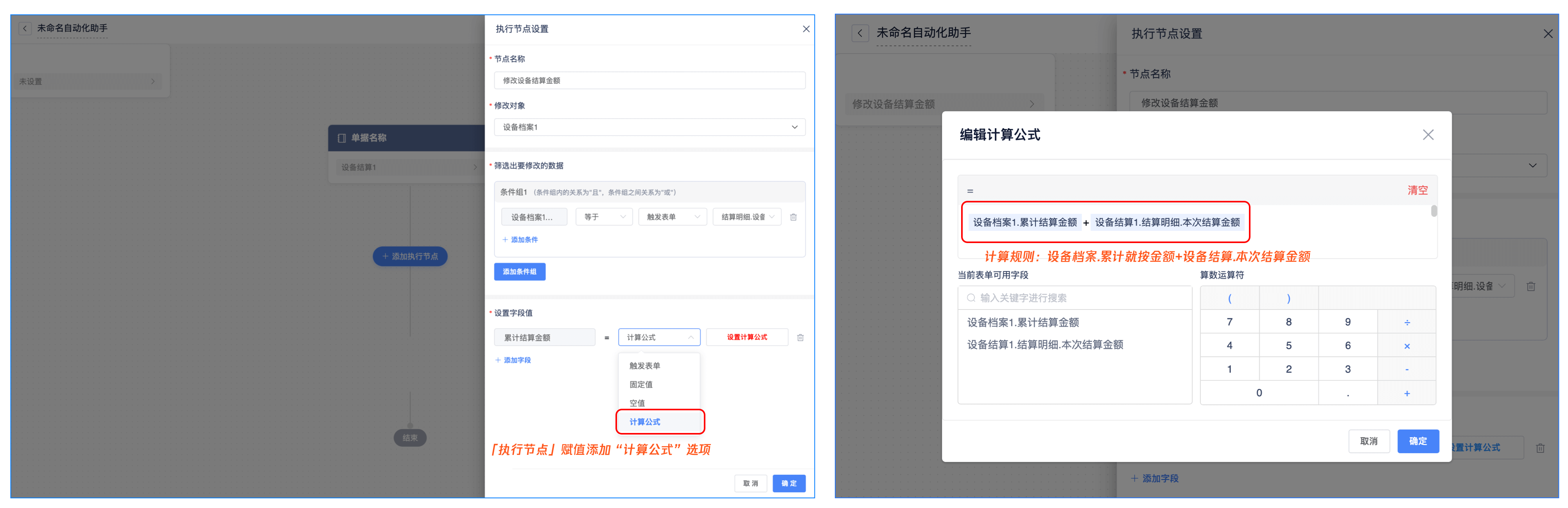Select 固定值 option in dropdown list

(641, 385)
